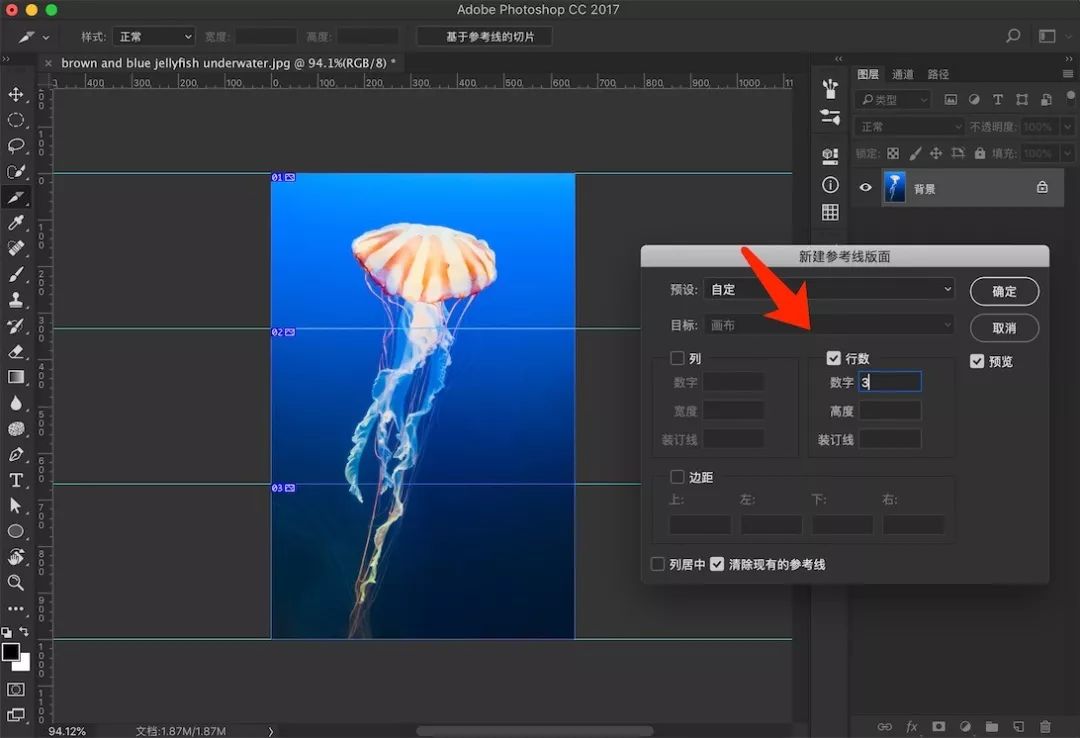Select the Eraser tool
Viewport: 1080px width, 738px height.
[x=16, y=352]
